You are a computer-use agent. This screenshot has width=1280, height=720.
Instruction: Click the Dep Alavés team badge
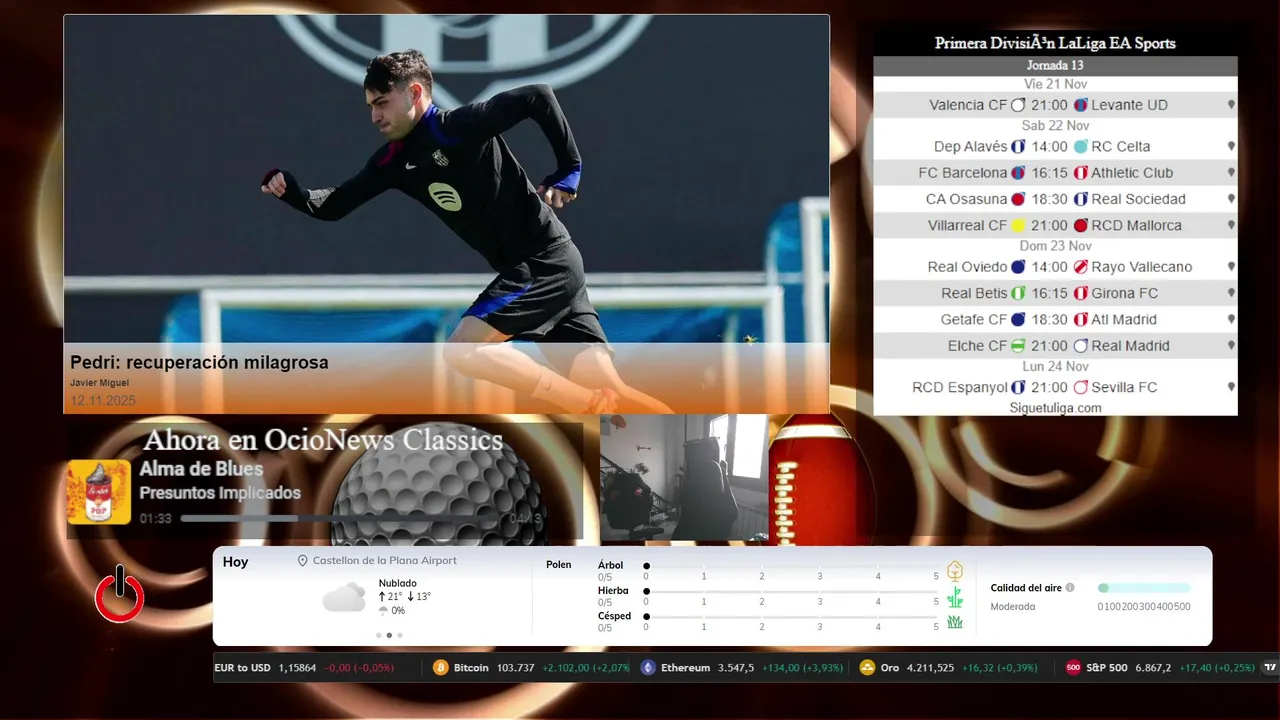point(1019,146)
